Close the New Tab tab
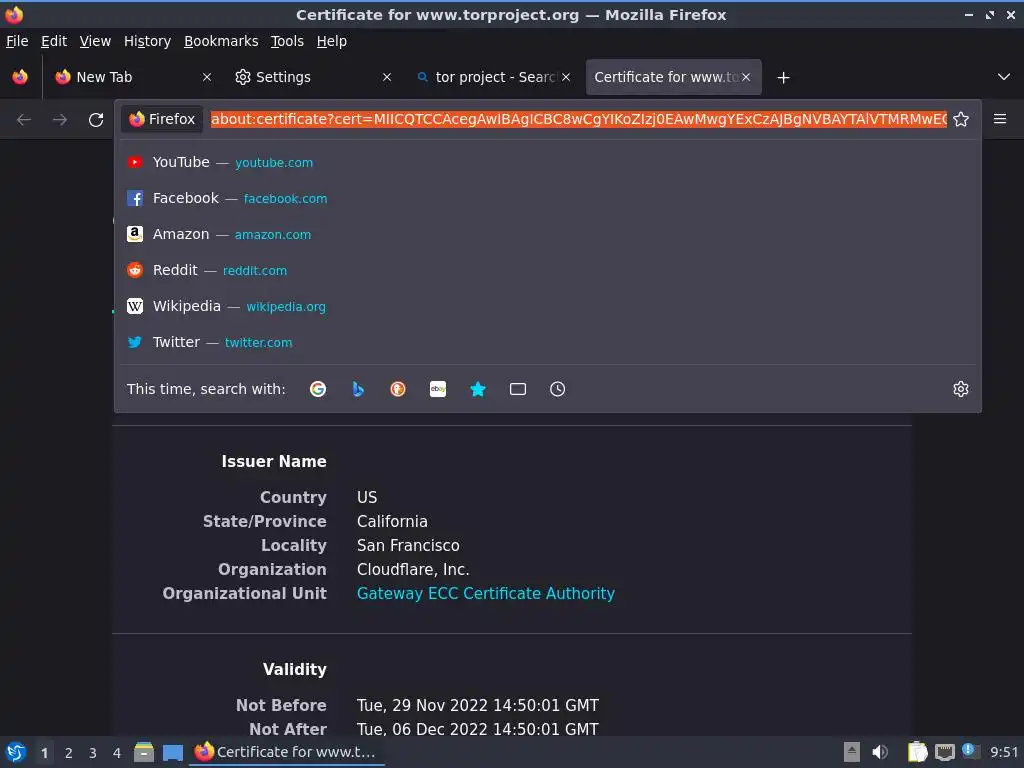 (x=207, y=77)
